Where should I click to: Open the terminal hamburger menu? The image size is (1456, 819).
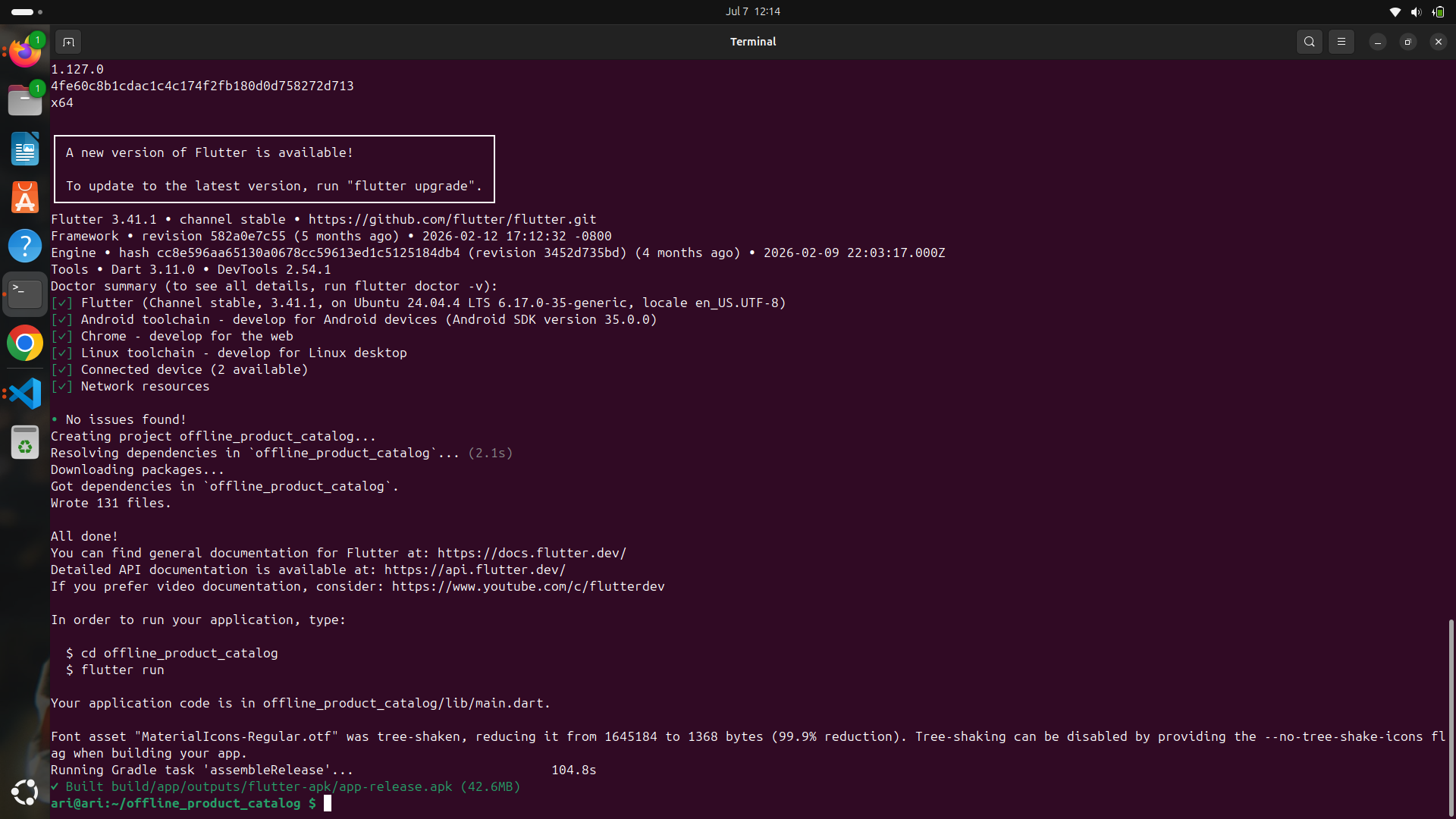pyautogui.click(x=1341, y=42)
